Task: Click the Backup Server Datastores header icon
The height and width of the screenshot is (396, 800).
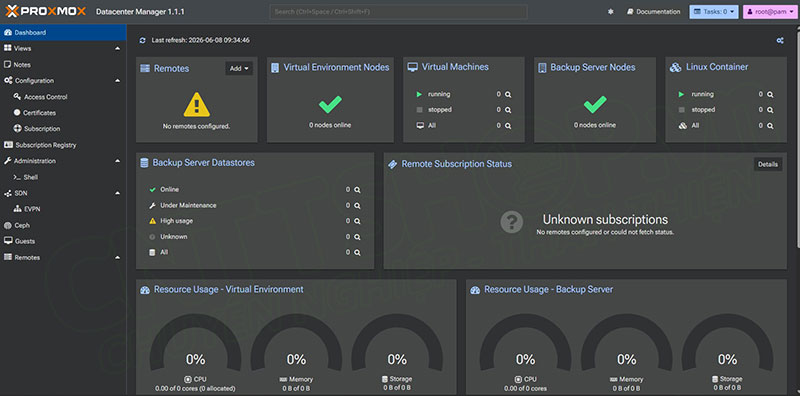Action: pos(144,163)
